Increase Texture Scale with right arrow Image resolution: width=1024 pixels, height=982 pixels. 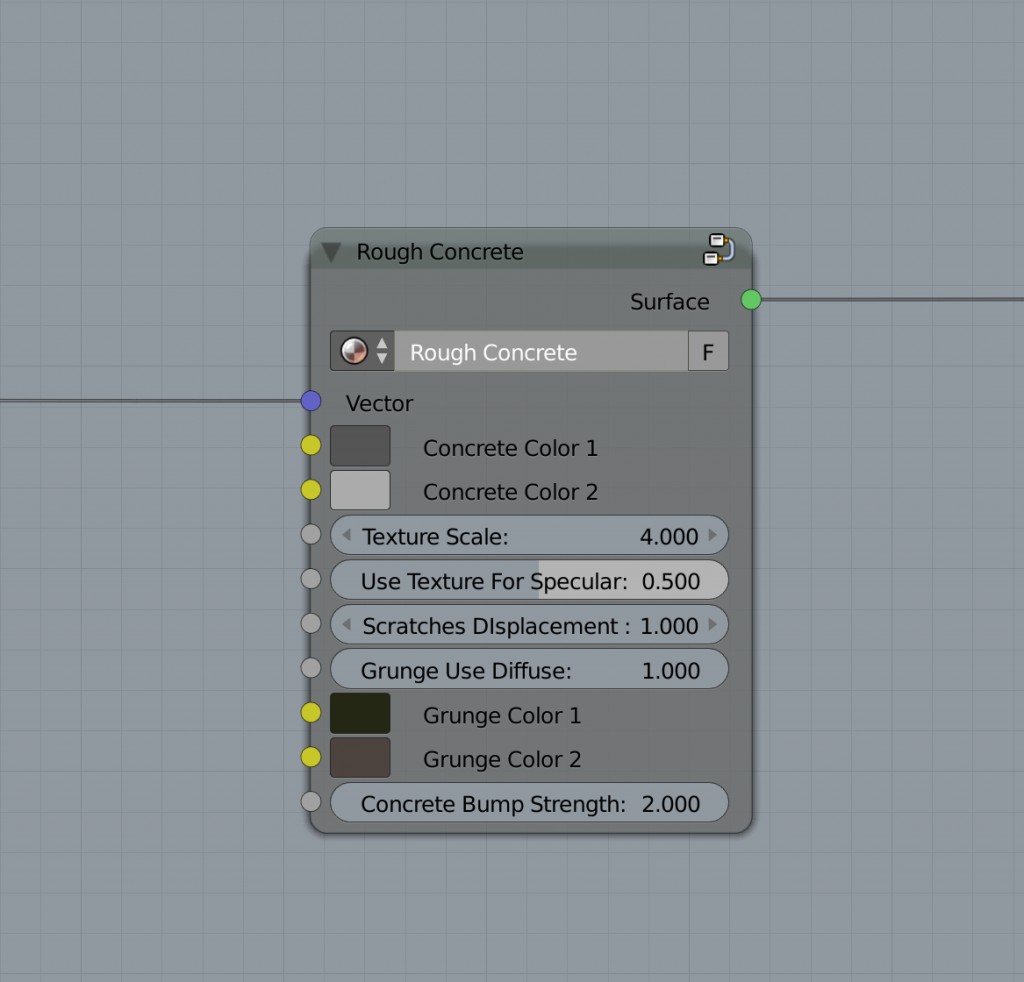713,536
